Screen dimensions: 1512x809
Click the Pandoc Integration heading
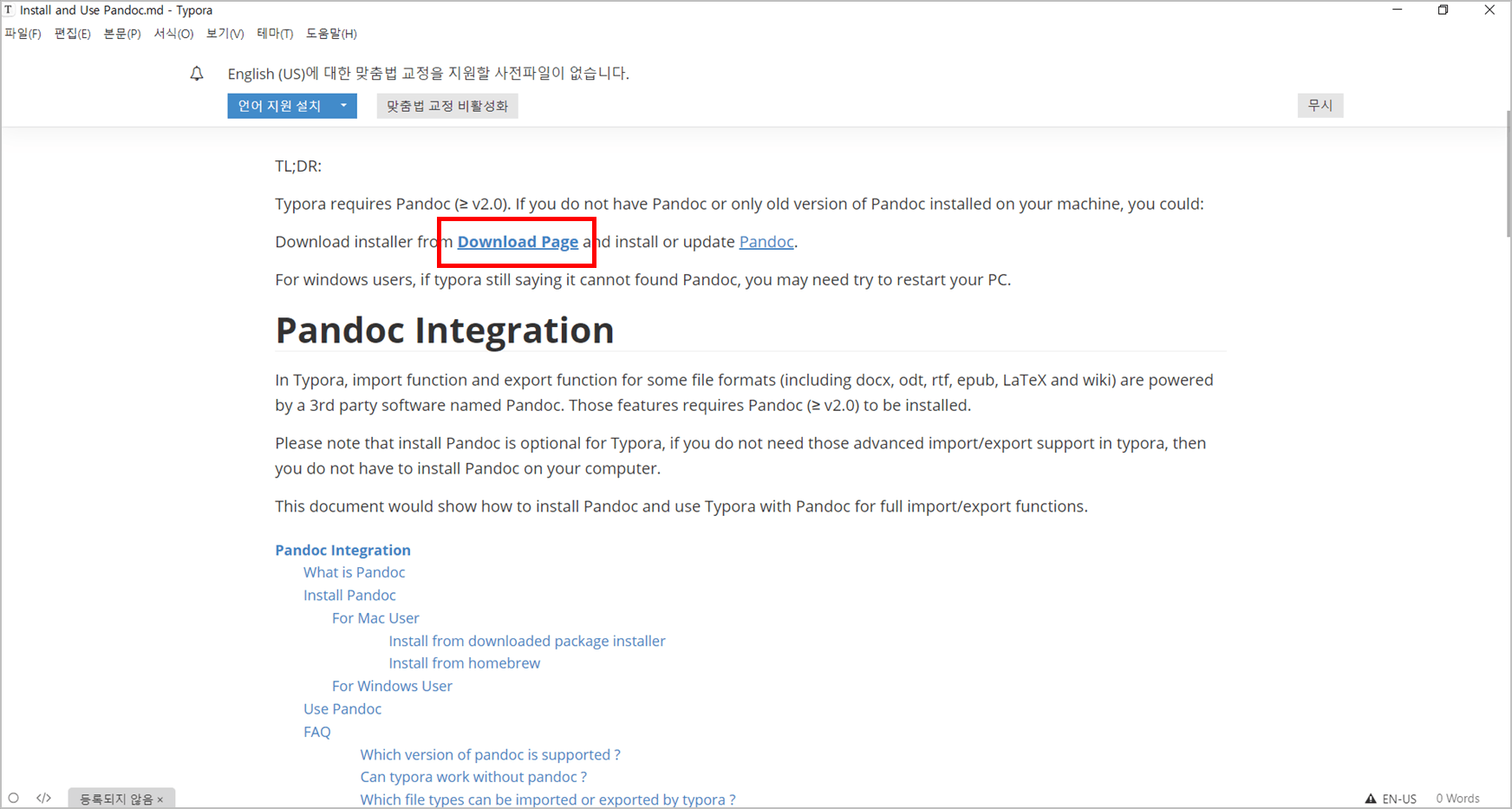click(x=445, y=330)
